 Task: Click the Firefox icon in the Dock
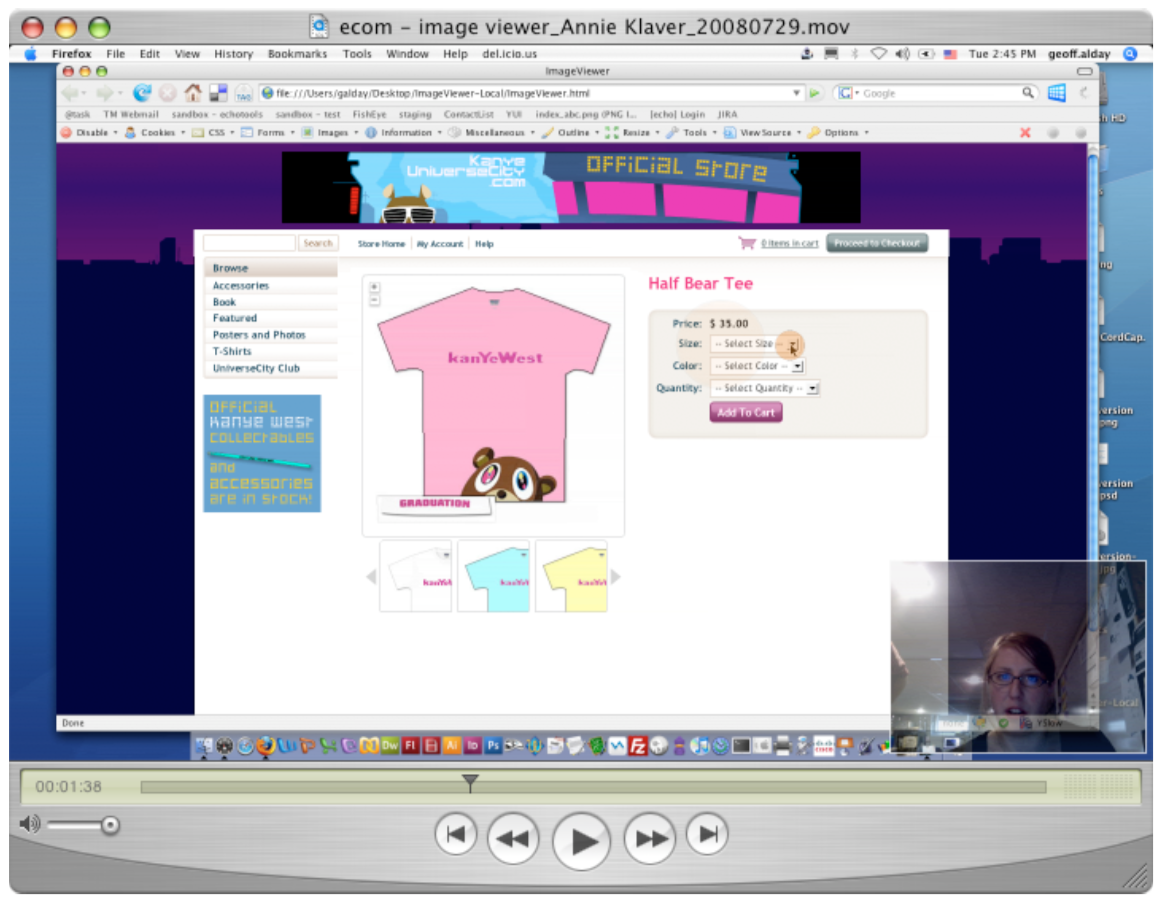[x=265, y=746]
